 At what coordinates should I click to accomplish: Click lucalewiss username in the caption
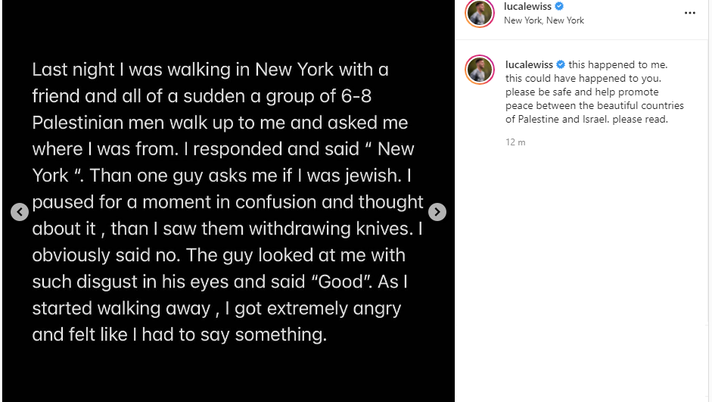pos(529,64)
